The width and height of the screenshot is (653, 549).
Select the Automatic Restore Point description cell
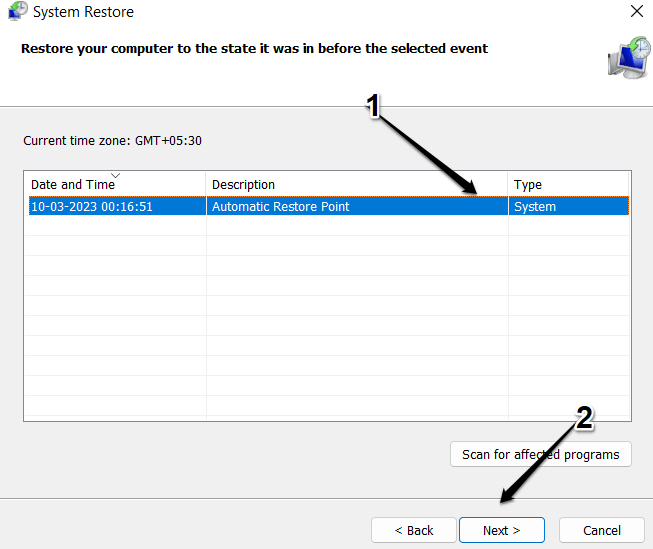[x=280, y=207]
